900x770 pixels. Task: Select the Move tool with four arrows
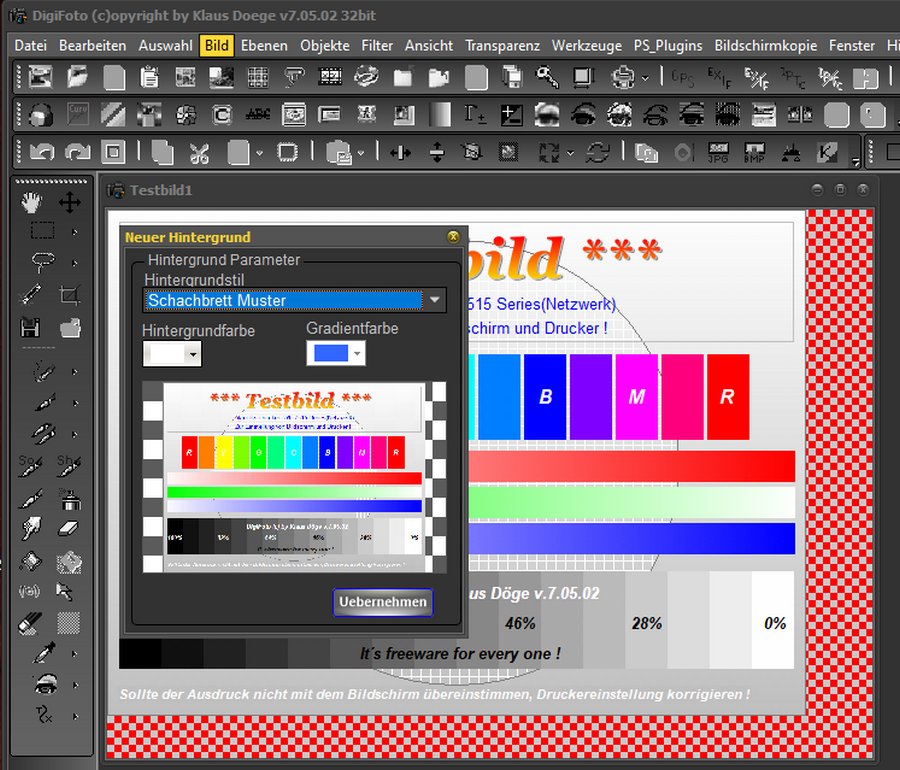69,203
